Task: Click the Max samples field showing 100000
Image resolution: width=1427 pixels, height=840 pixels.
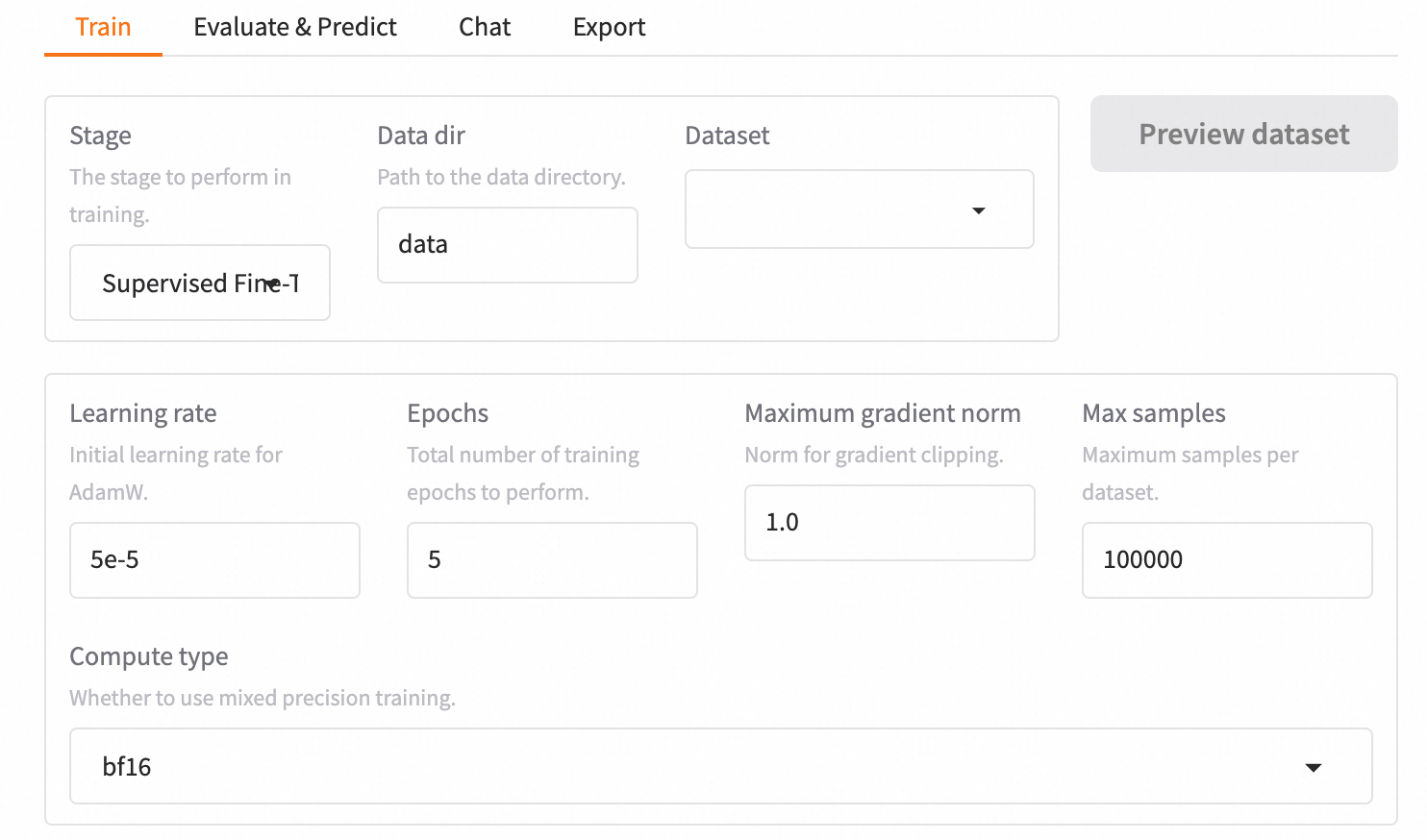Action: pos(1226,560)
